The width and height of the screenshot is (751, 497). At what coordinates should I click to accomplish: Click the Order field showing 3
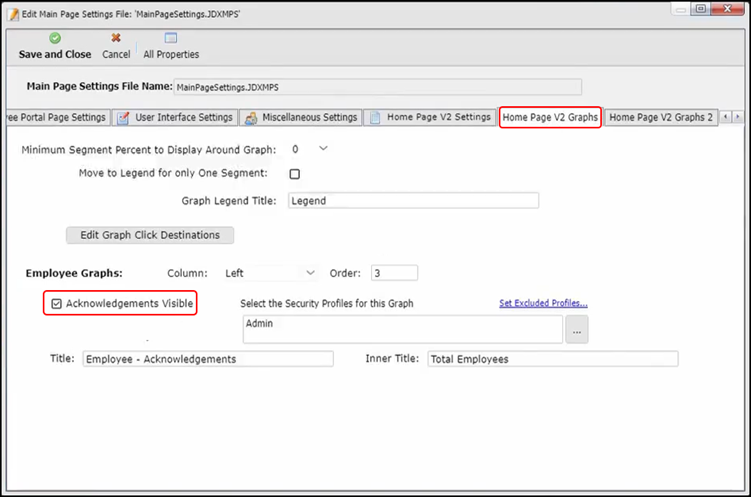point(394,272)
